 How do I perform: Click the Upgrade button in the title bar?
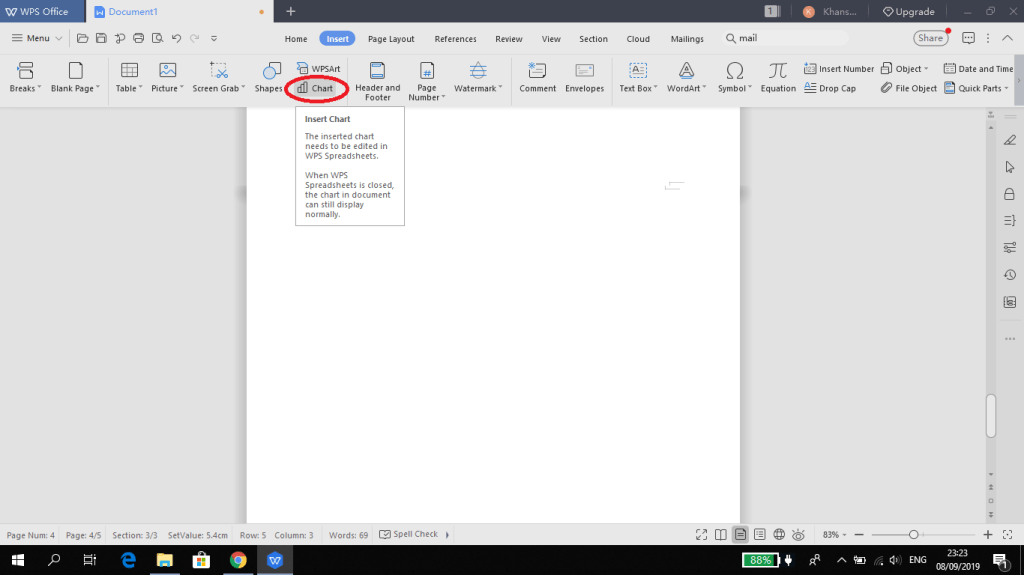[x=908, y=12]
